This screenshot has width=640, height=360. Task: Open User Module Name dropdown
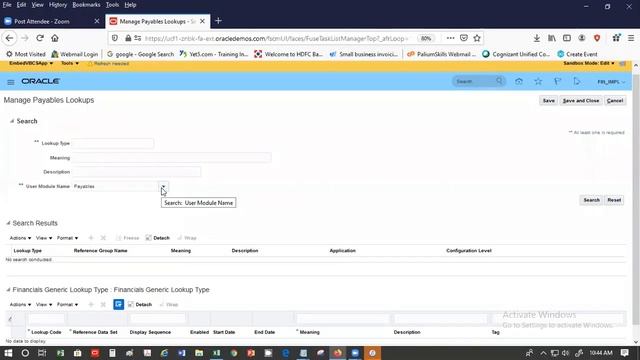pyautogui.click(x=163, y=187)
